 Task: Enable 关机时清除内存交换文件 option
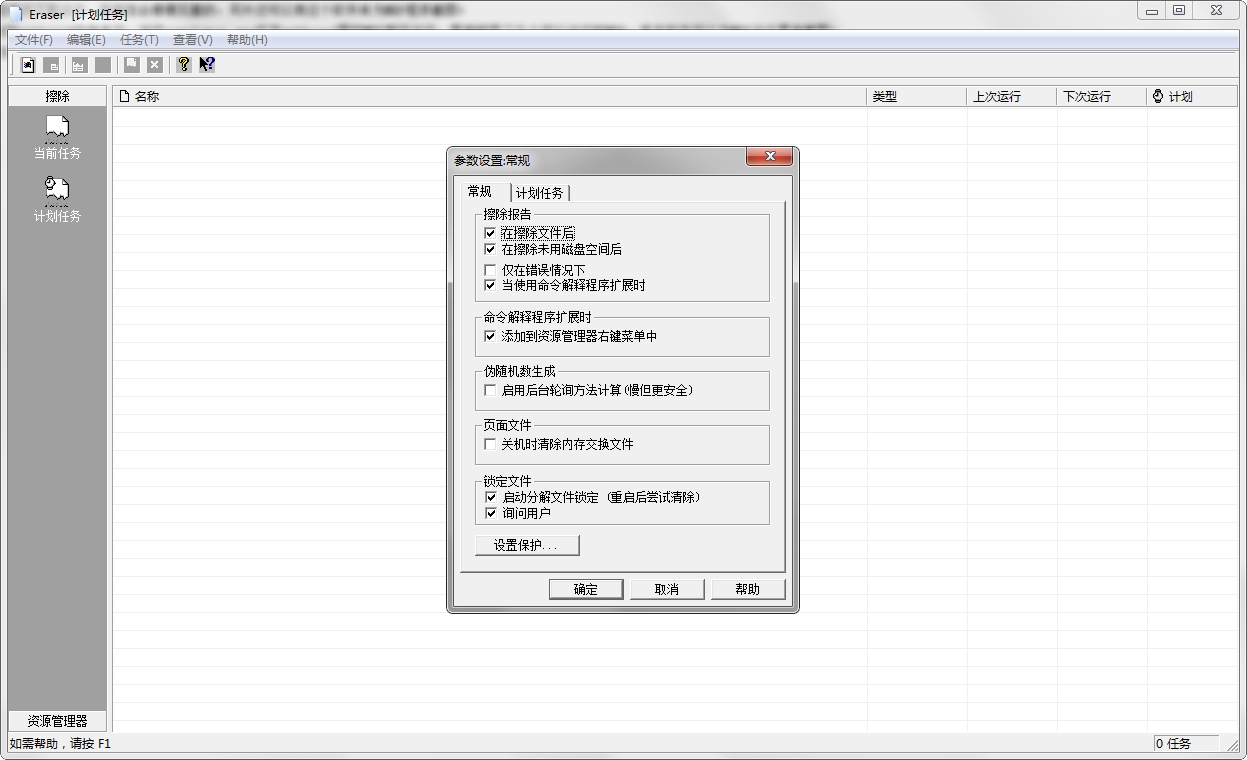pos(490,444)
